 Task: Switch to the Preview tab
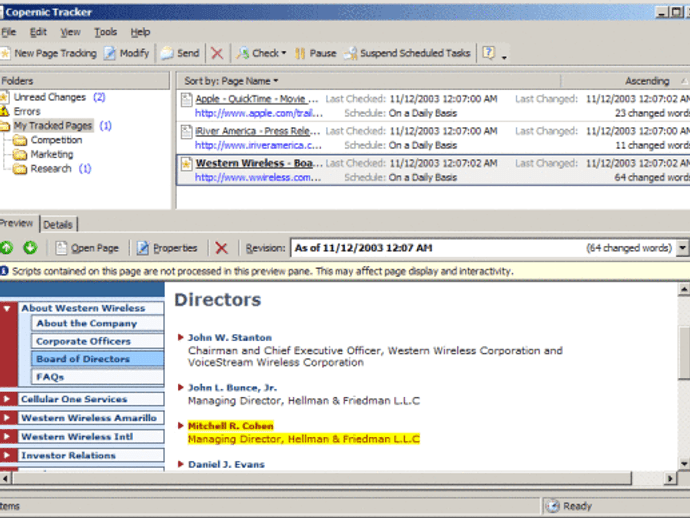pos(17,223)
